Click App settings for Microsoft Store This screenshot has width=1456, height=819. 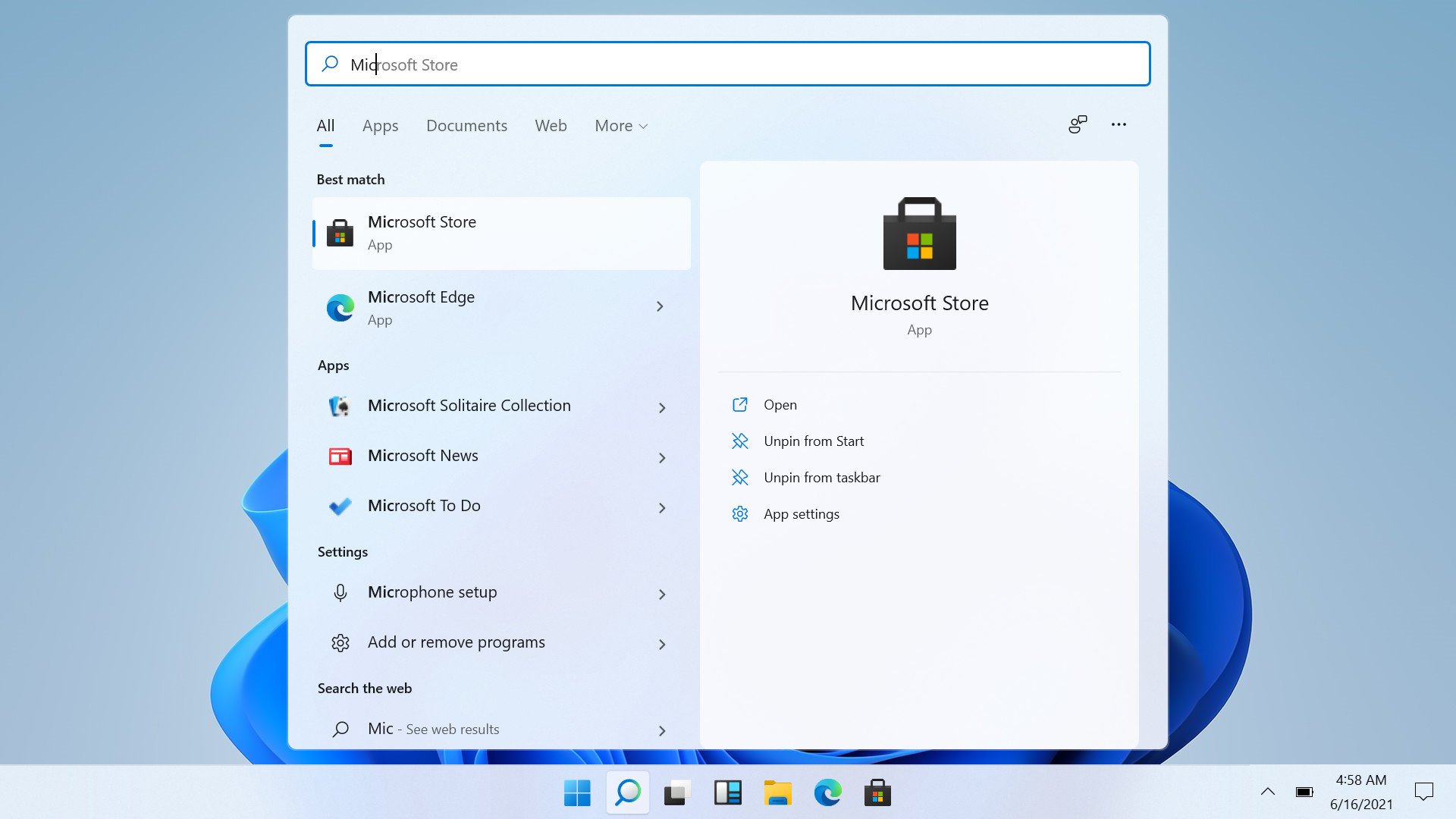(x=800, y=513)
